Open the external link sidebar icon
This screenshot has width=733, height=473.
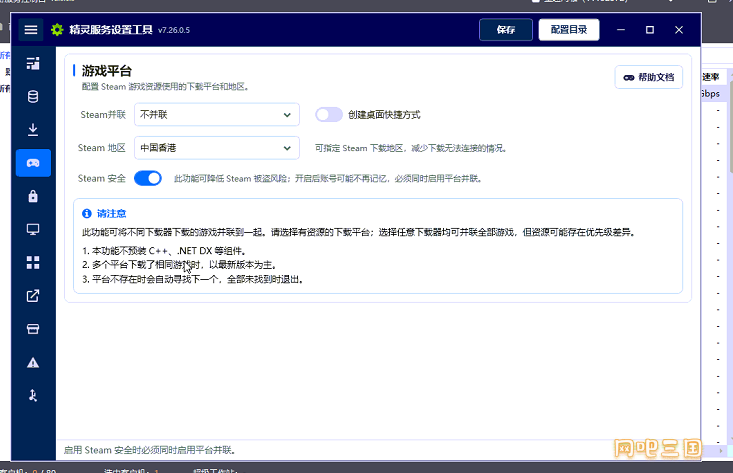tap(33, 296)
